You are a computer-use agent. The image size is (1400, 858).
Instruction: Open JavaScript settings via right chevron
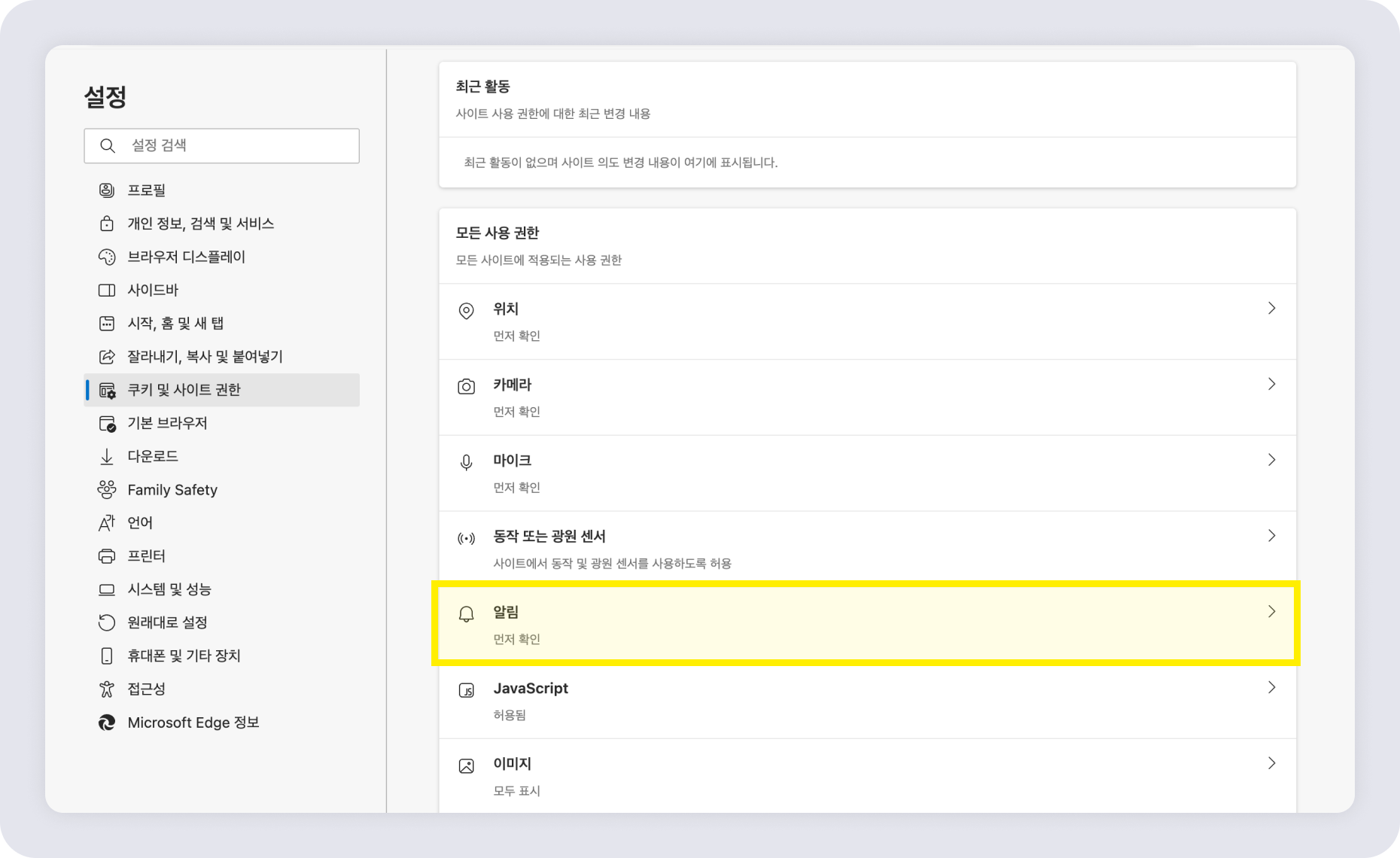coord(1271,688)
